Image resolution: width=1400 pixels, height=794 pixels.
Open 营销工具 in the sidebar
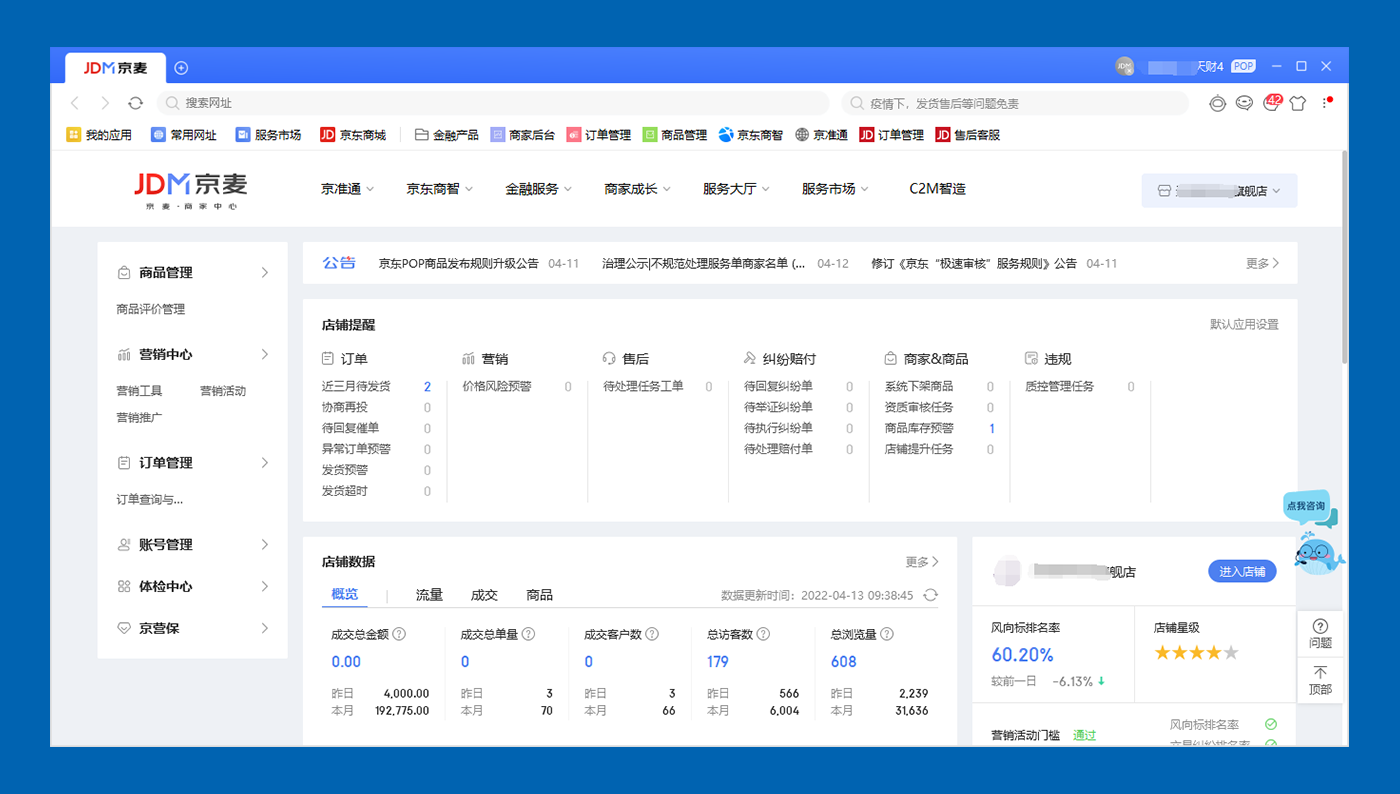point(139,391)
